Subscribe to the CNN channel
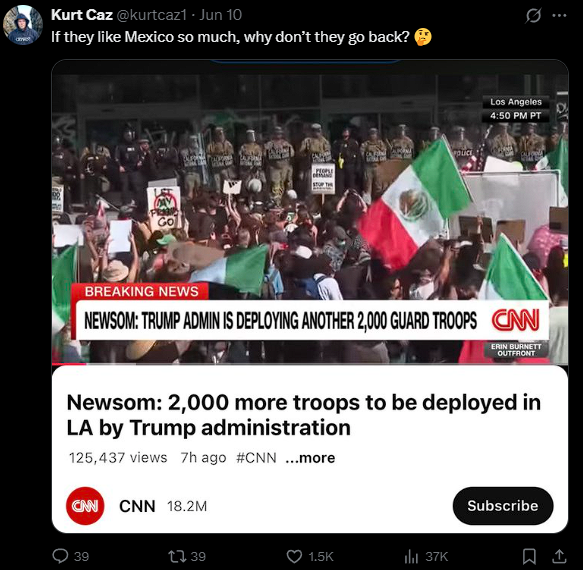 (503, 506)
